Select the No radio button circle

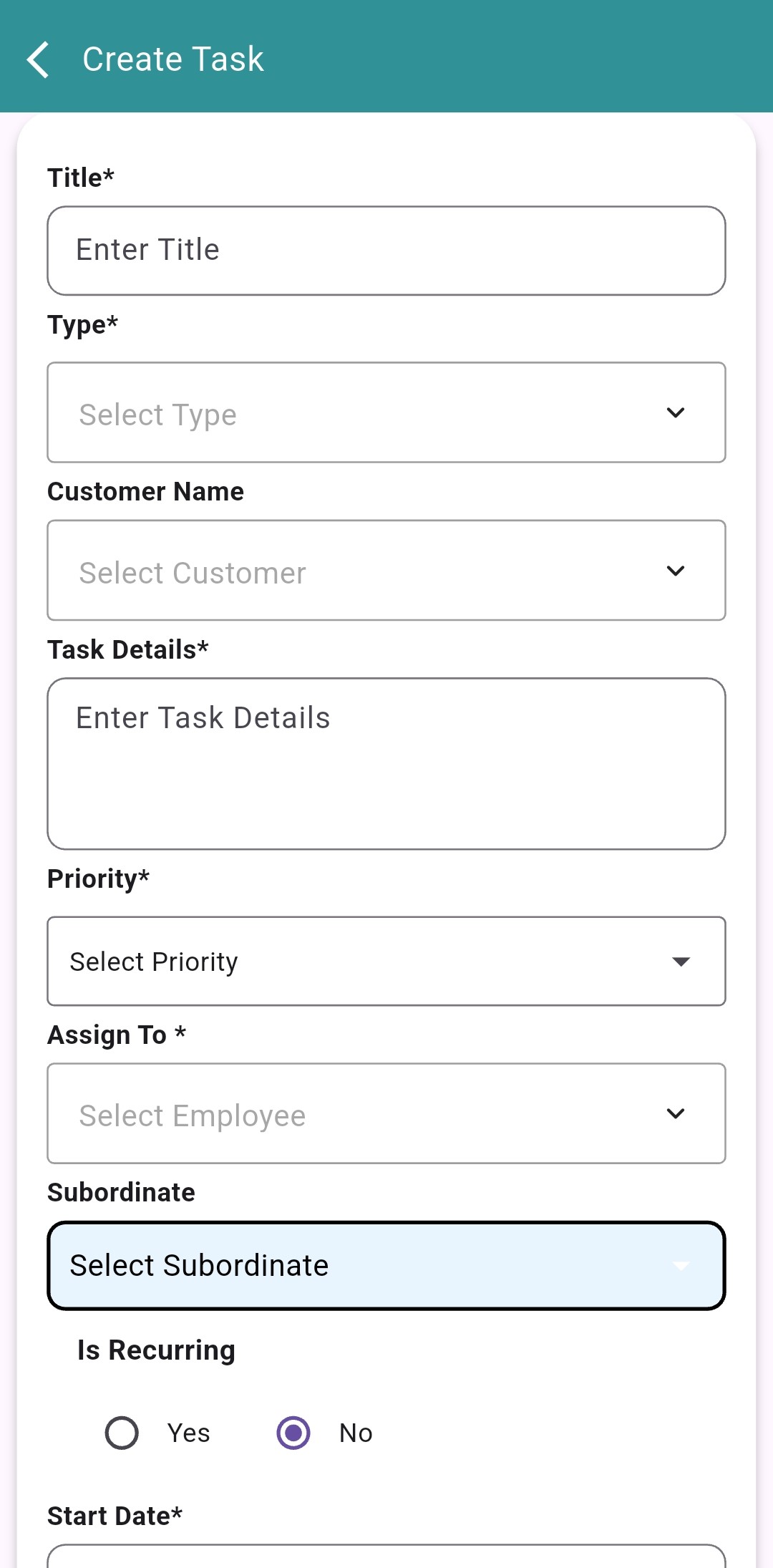pos(293,1433)
